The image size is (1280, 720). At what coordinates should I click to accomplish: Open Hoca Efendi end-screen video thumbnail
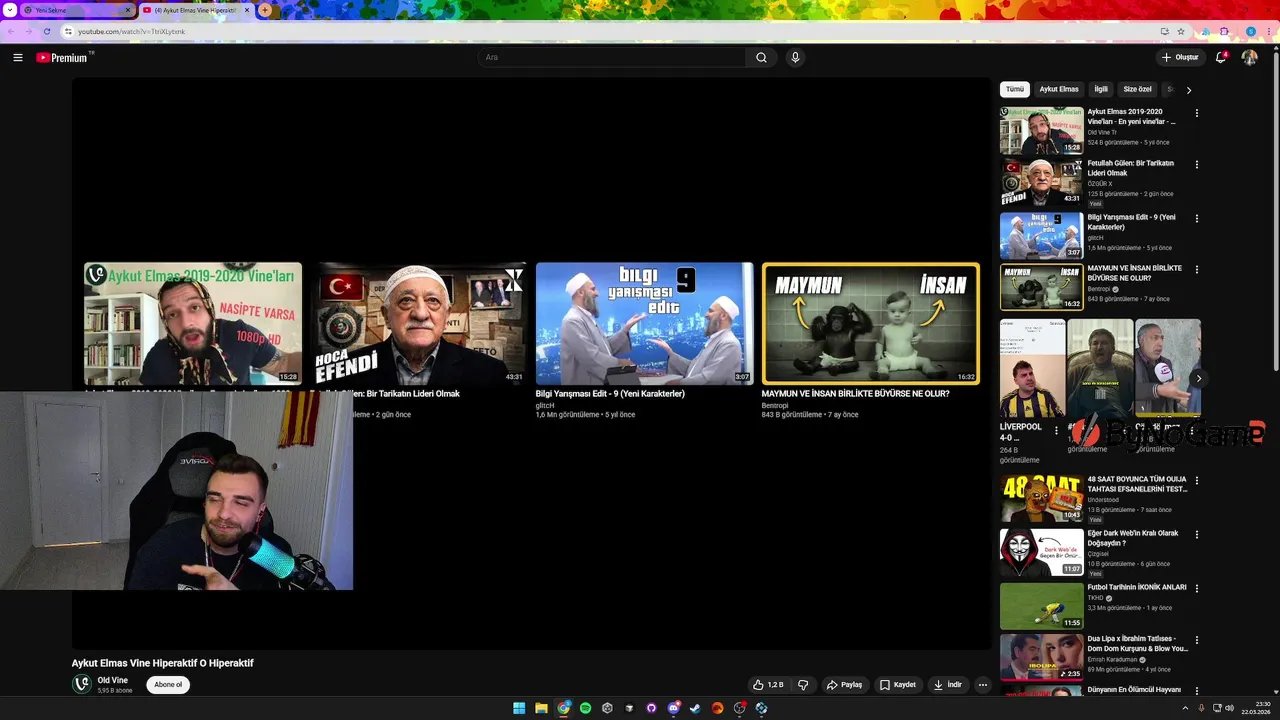pos(418,323)
